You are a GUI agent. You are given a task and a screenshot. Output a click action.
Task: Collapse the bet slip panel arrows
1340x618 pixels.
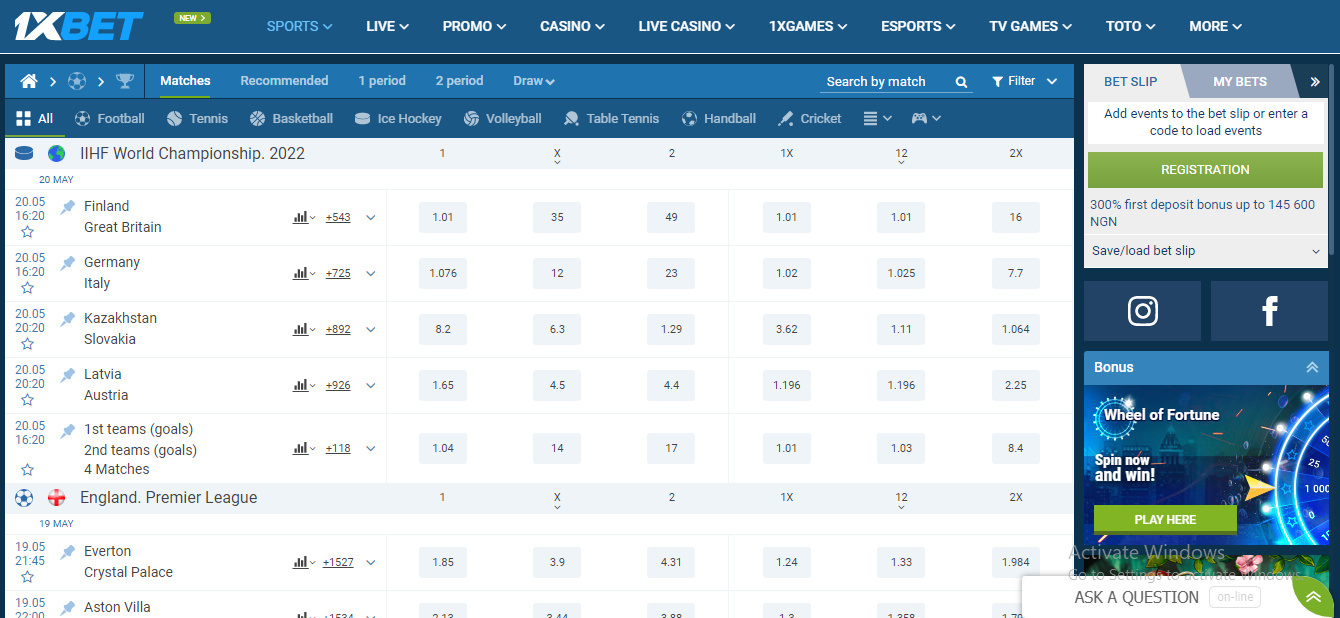pos(1315,82)
